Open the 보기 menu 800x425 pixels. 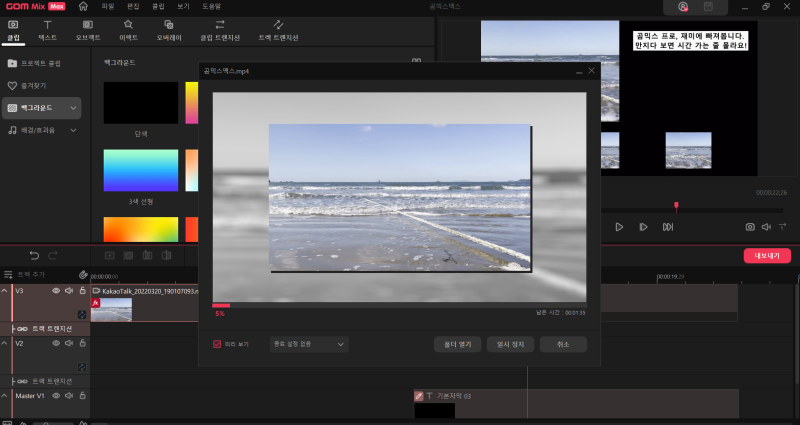(183, 6)
